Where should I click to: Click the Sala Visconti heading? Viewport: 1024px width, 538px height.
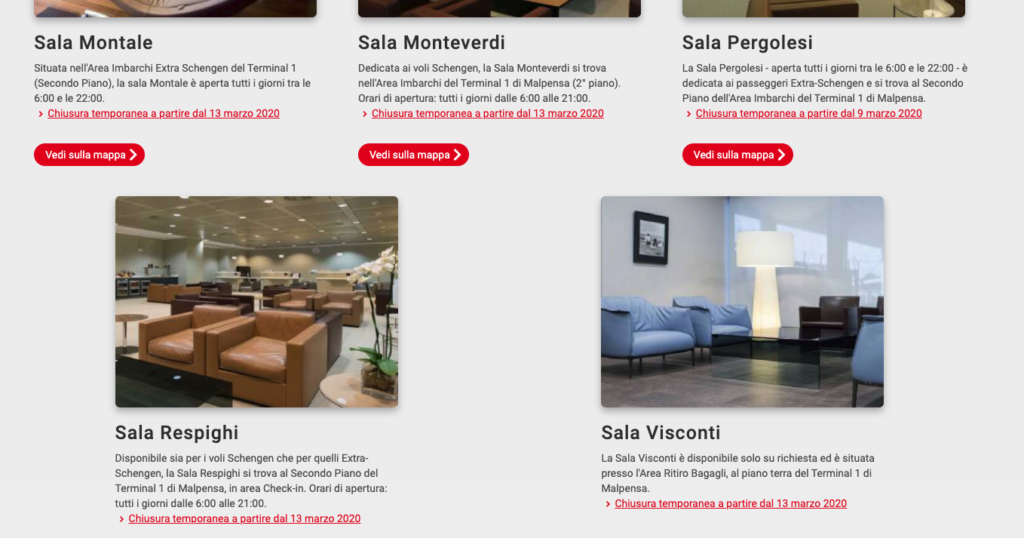coord(661,432)
